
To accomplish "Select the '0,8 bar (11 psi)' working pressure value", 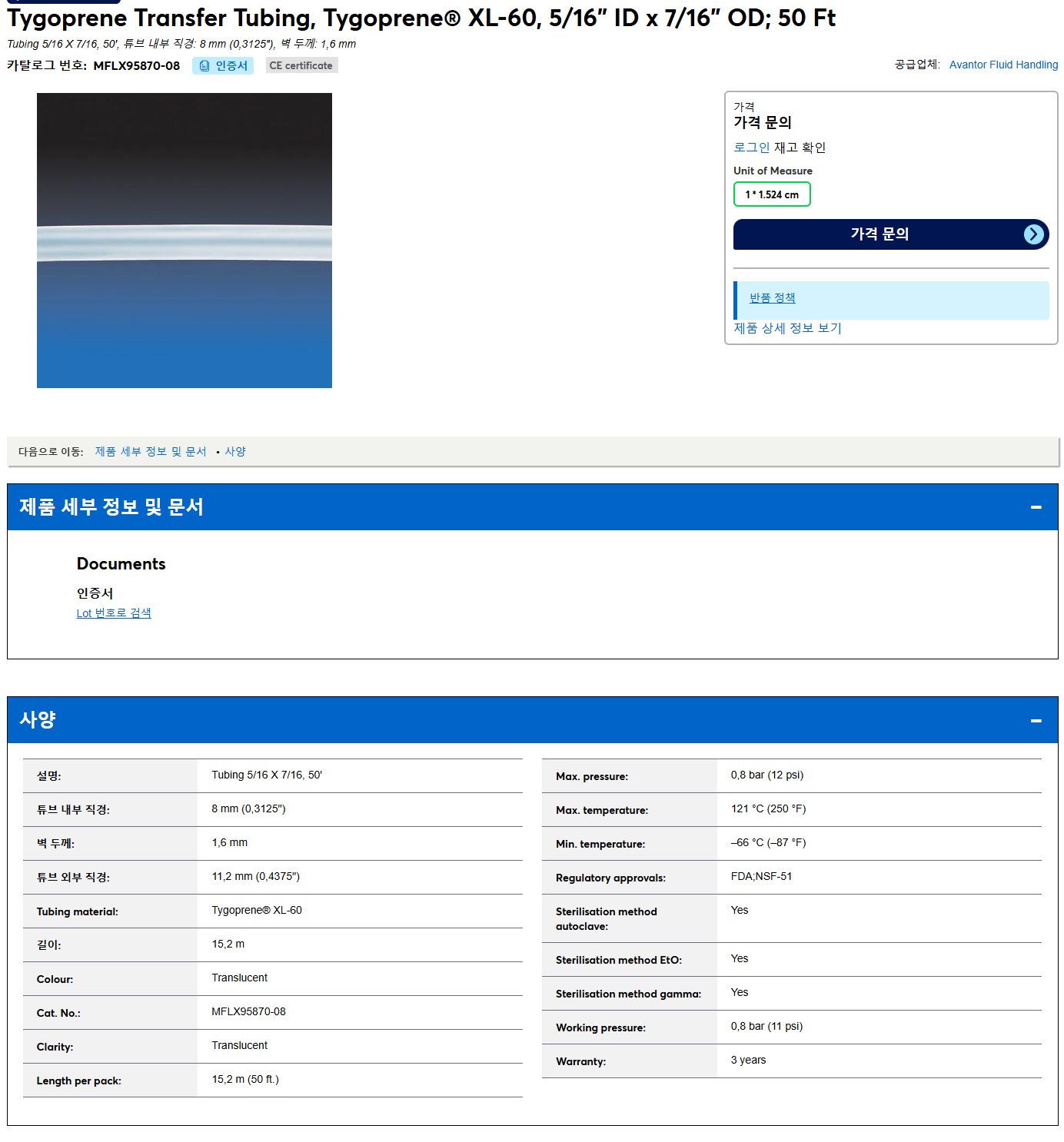I will [766, 1027].
